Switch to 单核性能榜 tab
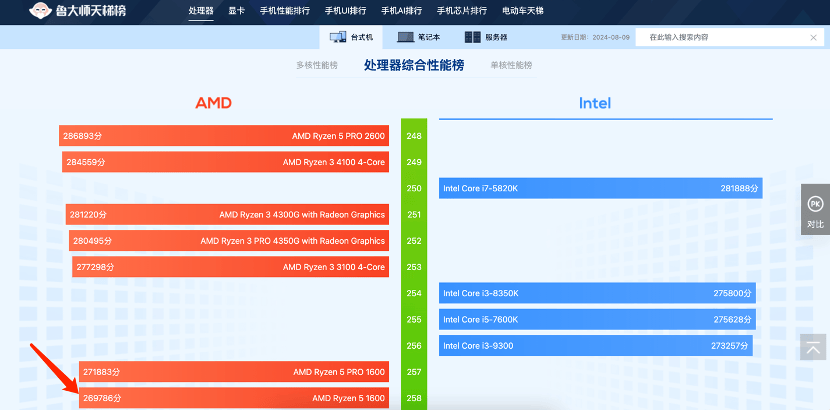The height and width of the screenshot is (410, 830). [x=511, y=65]
